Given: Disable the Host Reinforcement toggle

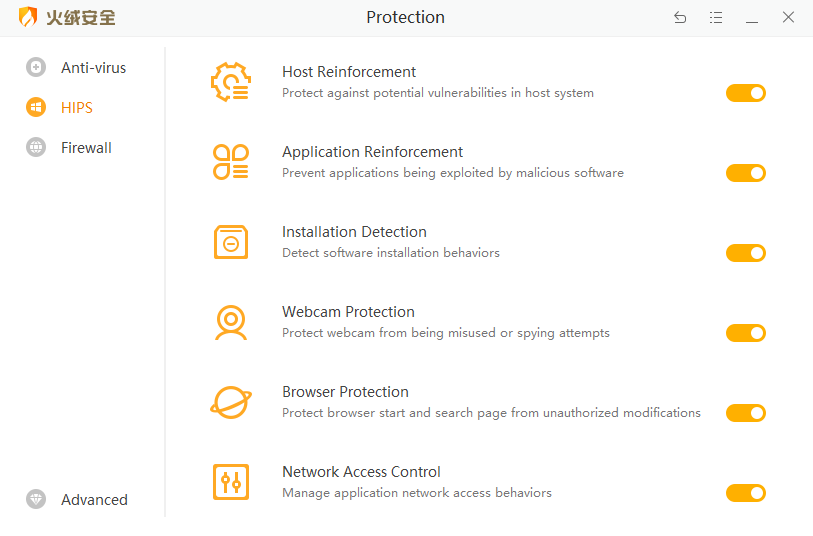Looking at the screenshot, I should click(745, 93).
